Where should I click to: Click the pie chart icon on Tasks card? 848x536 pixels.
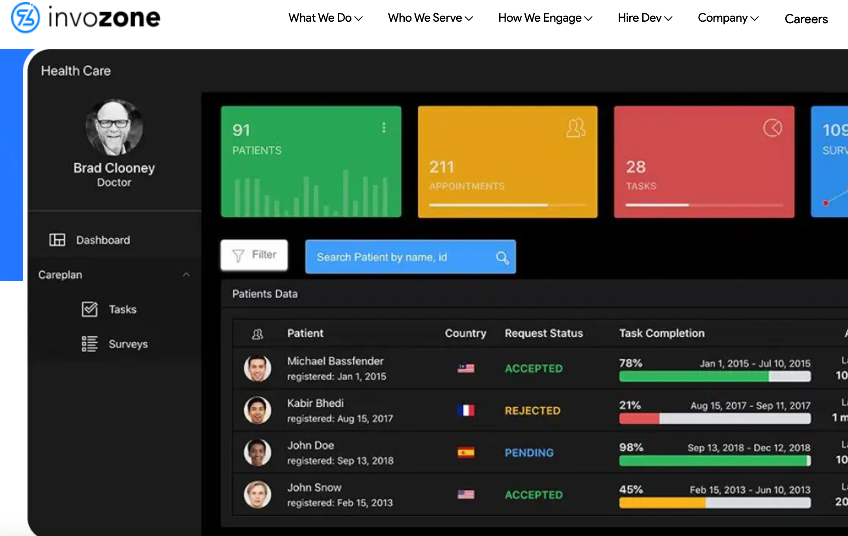tap(772, 128)
